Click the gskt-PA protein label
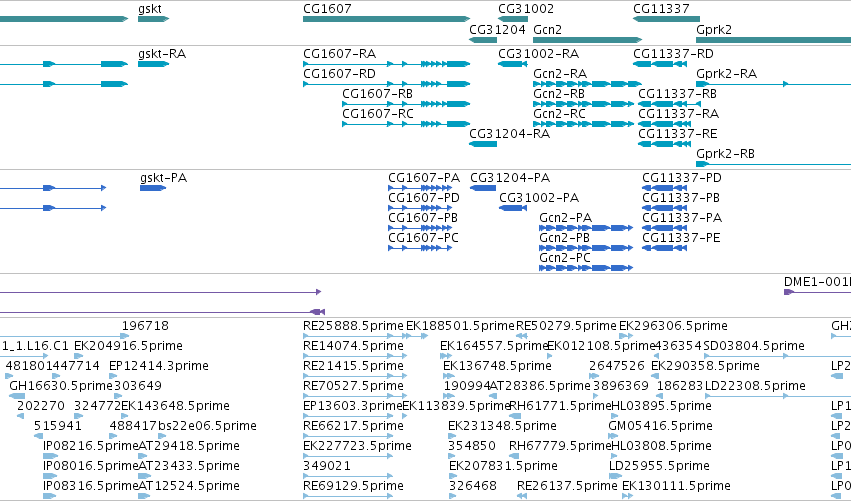Viewport: 851px width, 501px height. (x=163, y=178)
